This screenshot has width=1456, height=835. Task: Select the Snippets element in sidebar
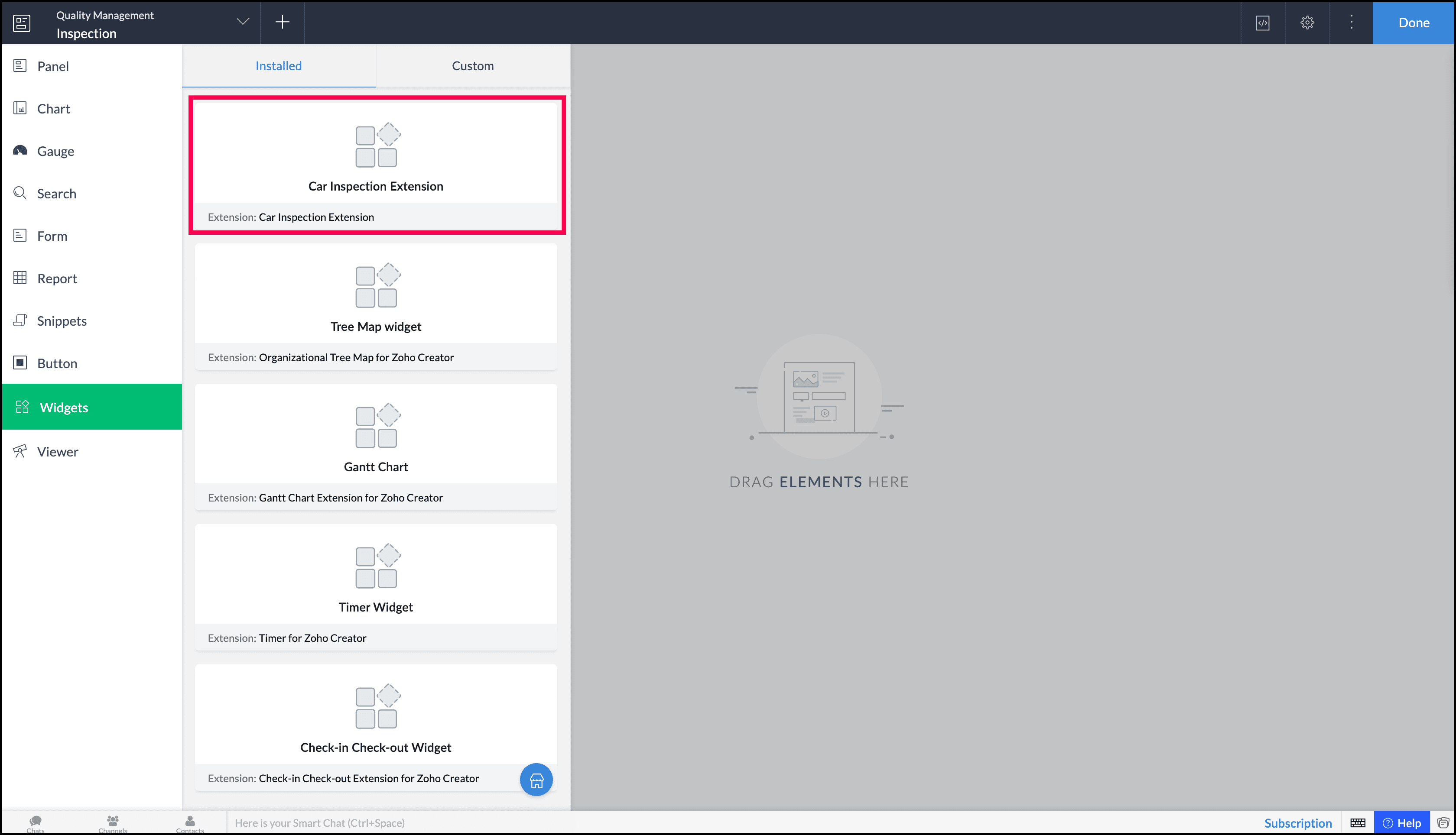coord(62,321)
